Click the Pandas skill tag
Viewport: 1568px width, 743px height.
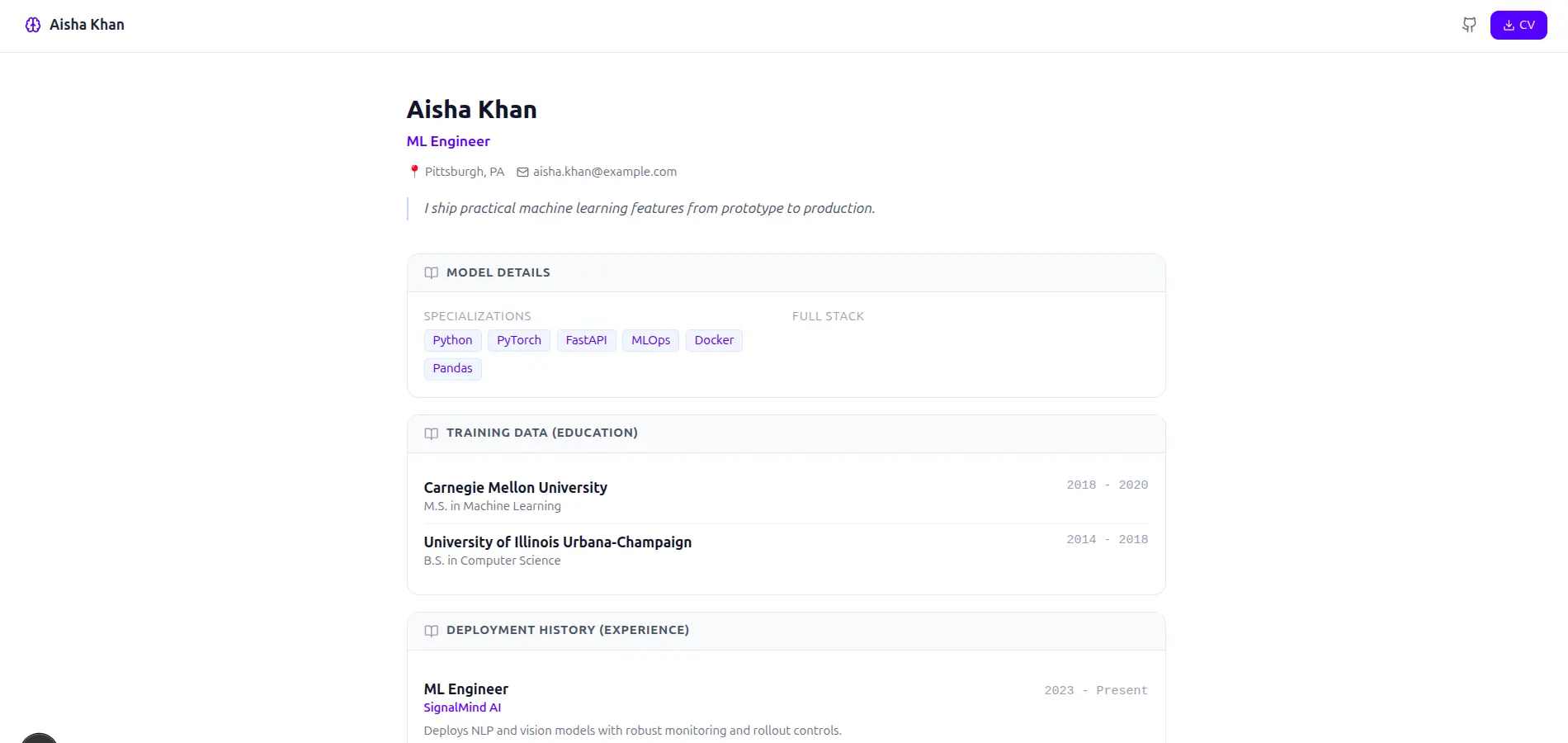[x=452, y=368]
